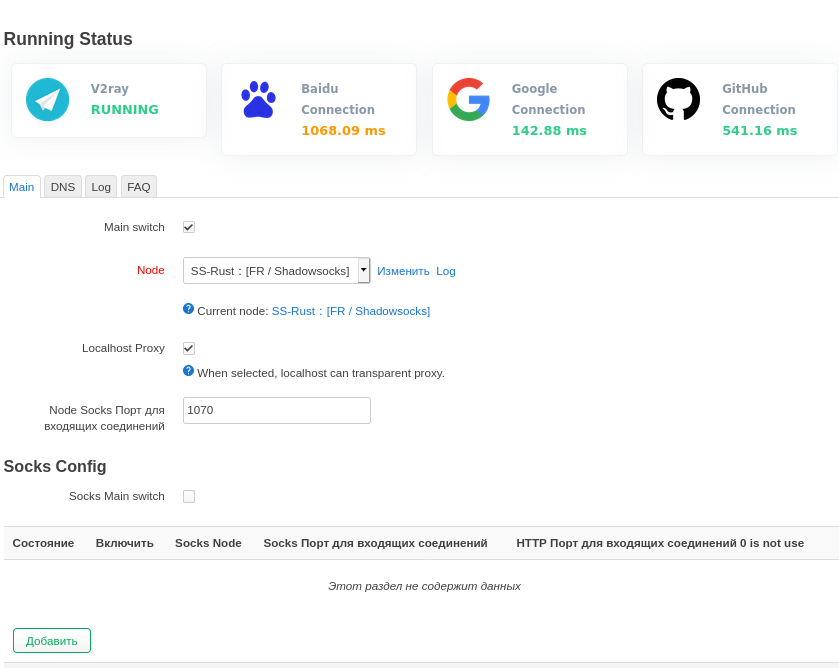Click the Baidu paw icon
839x668 pixels.
pos(258,100)
